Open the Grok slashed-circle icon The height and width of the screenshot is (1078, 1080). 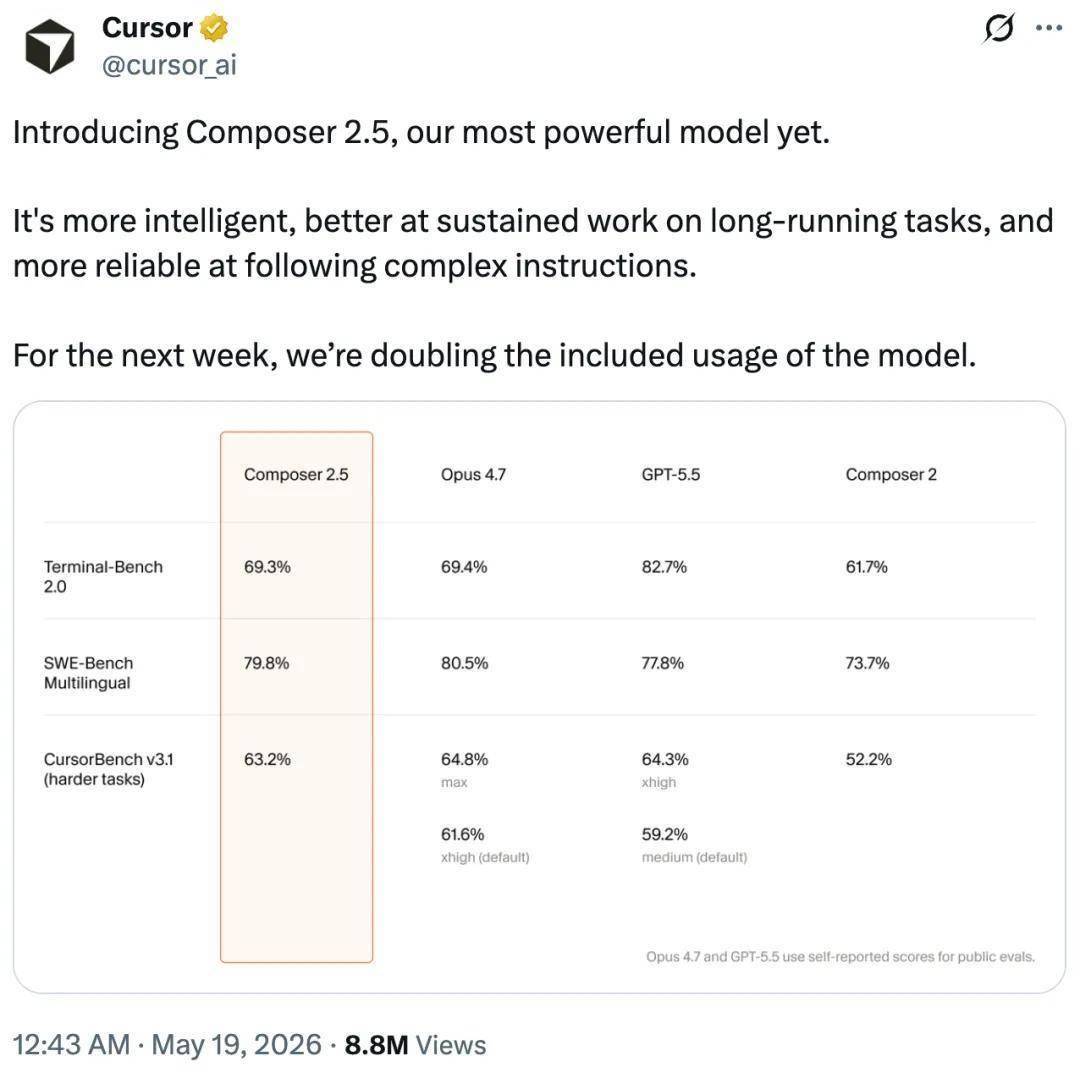[999, 28]
